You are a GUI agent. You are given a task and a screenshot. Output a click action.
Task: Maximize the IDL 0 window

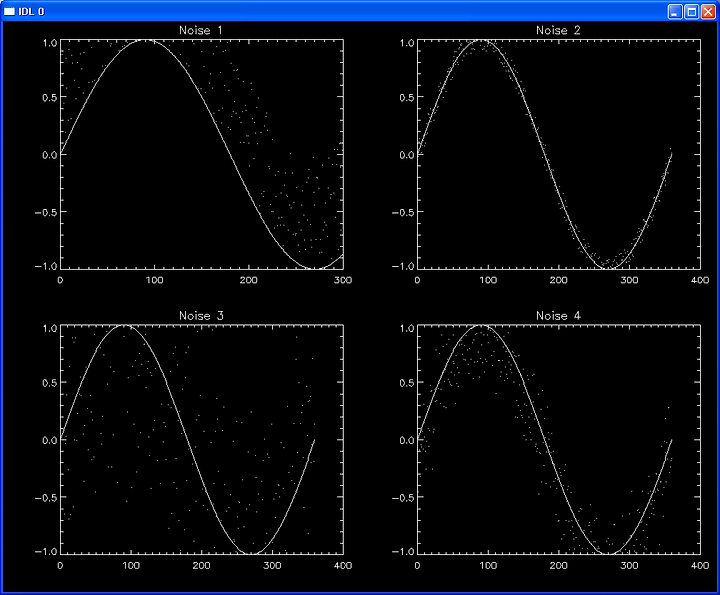[x=691, y=11]
